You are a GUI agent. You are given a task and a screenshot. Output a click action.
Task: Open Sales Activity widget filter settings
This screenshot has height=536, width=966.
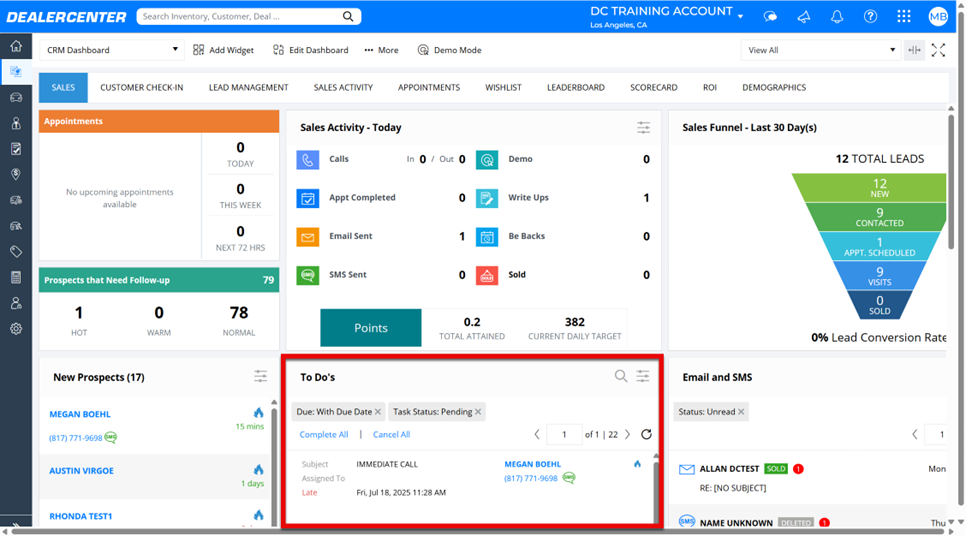(643, 127)
